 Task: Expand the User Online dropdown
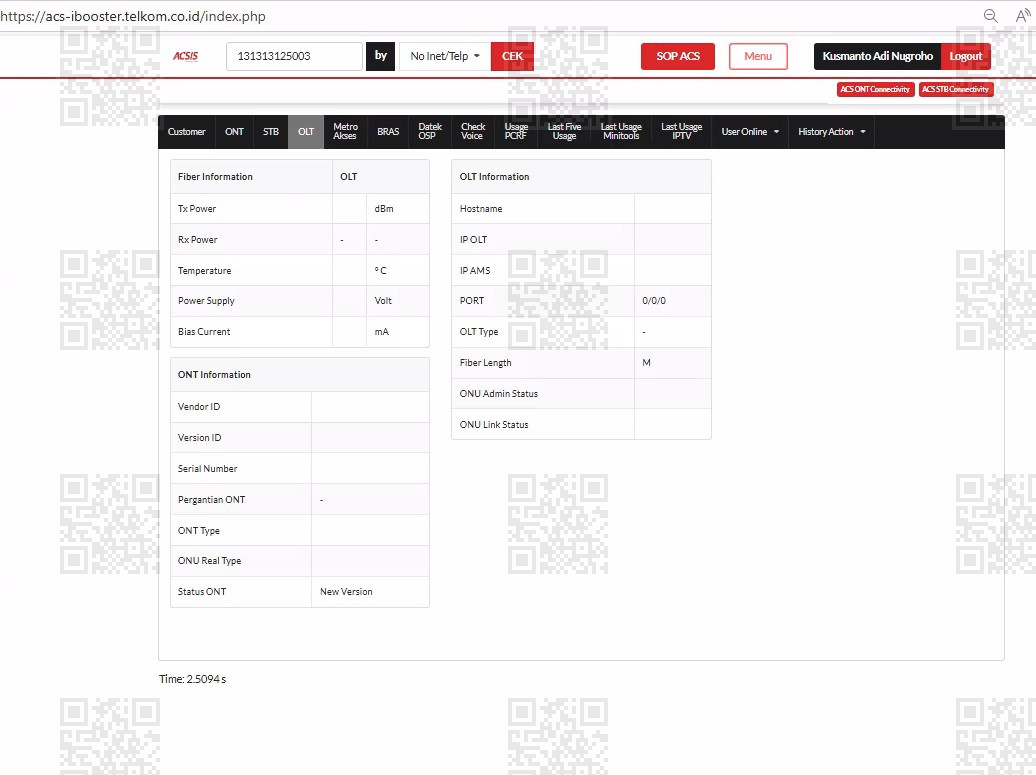click(750, 131)
